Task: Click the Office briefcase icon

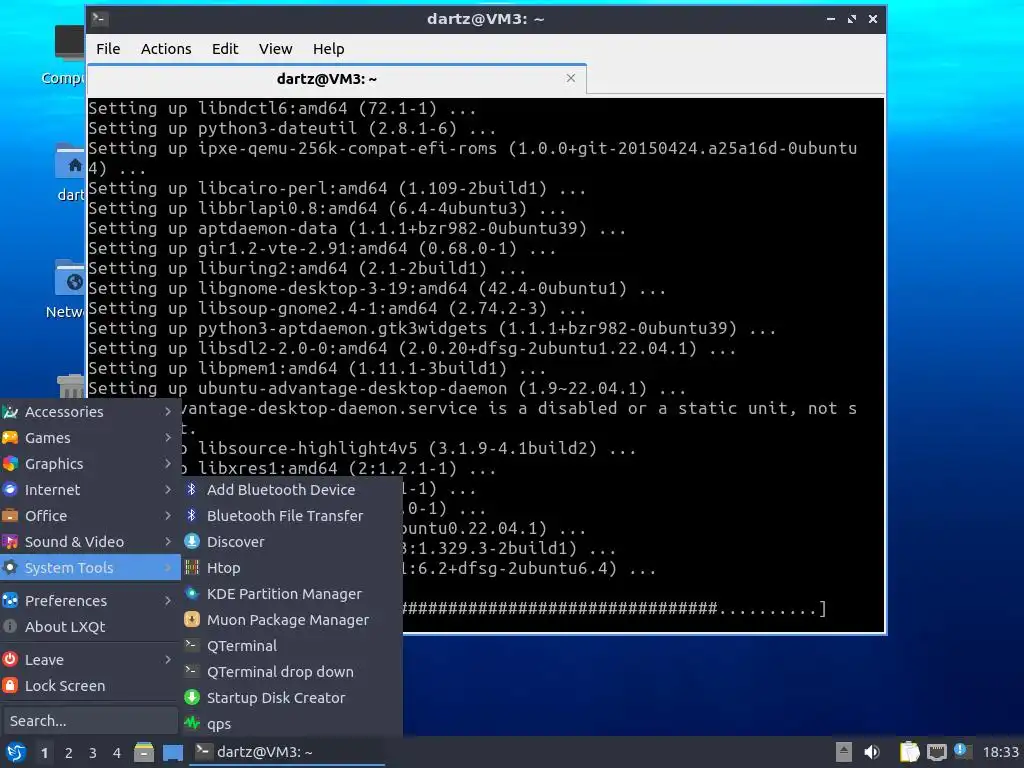Action: point(10,516)
